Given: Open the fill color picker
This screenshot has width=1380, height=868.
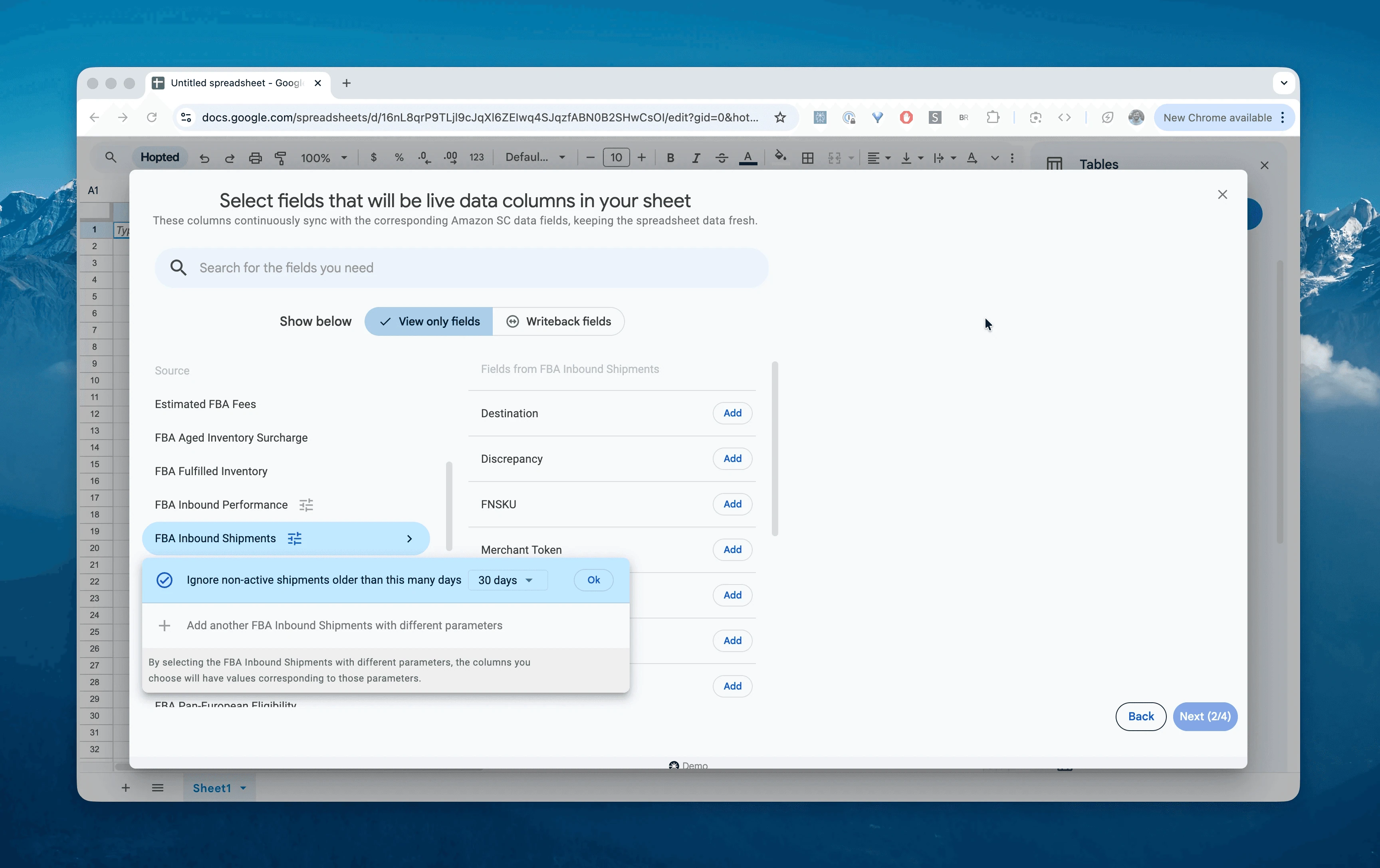Looking at the screenshot, I should [780, 157].
